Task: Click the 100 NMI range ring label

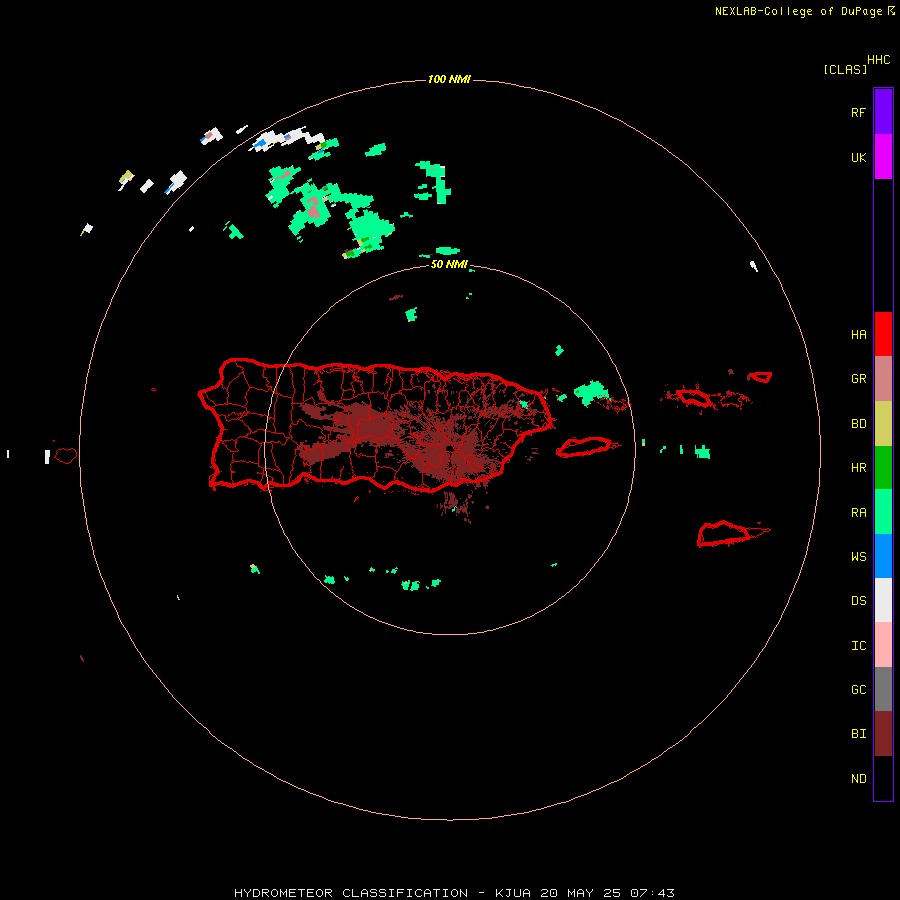Action: click(449, 79)
